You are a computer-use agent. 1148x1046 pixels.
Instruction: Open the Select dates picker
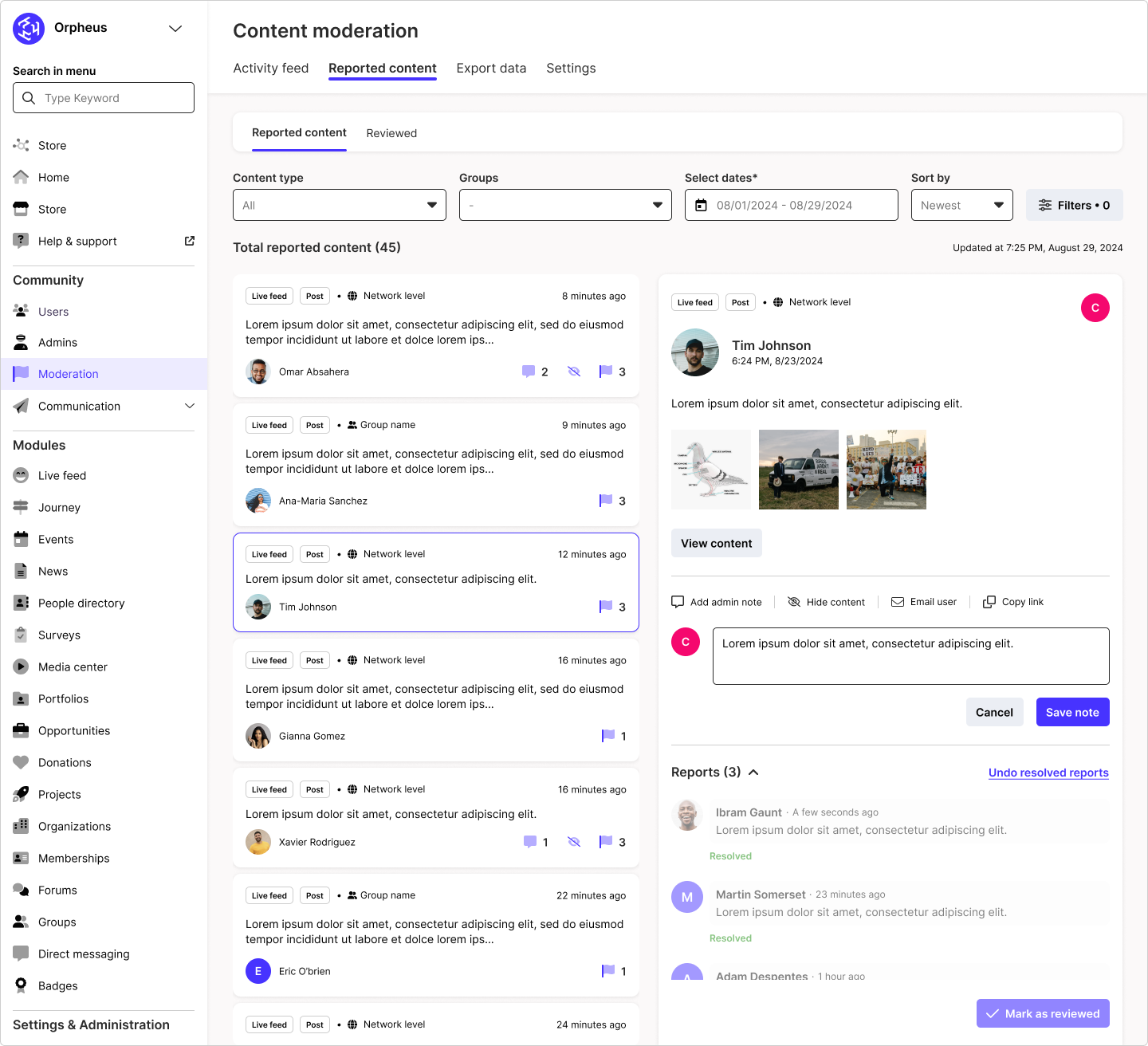tap(792, 205)
